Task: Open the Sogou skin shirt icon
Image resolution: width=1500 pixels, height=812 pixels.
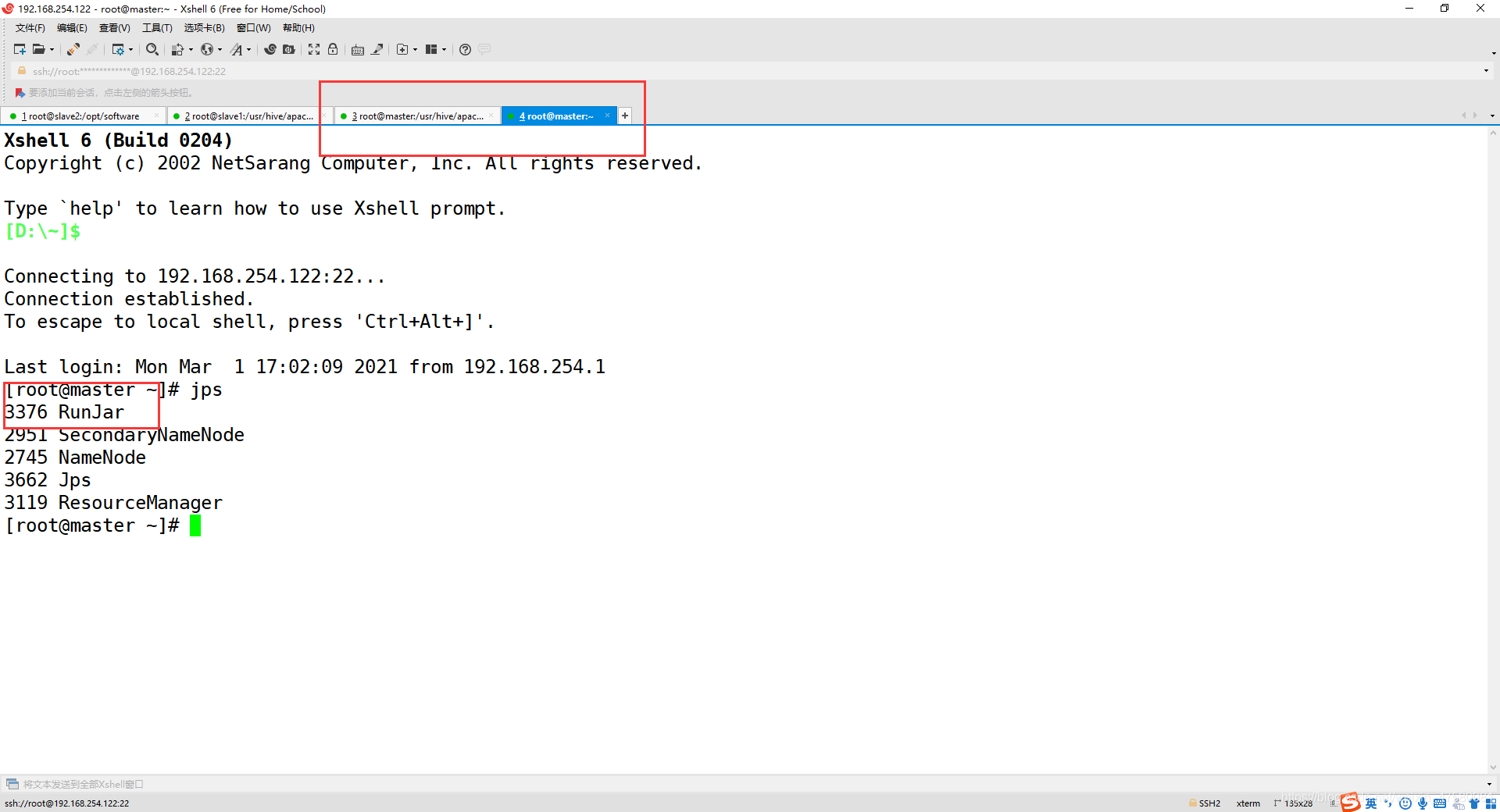Action: pyautogui.click(x=1474, y=803)
